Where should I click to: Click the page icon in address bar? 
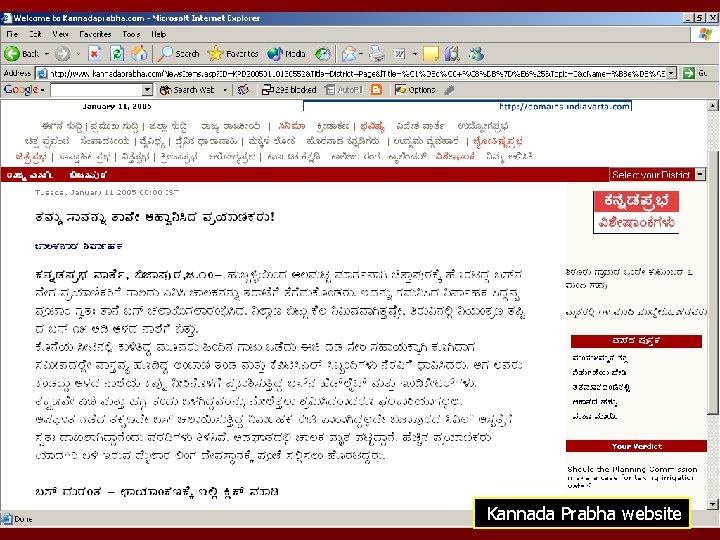(x=42, y=73)
